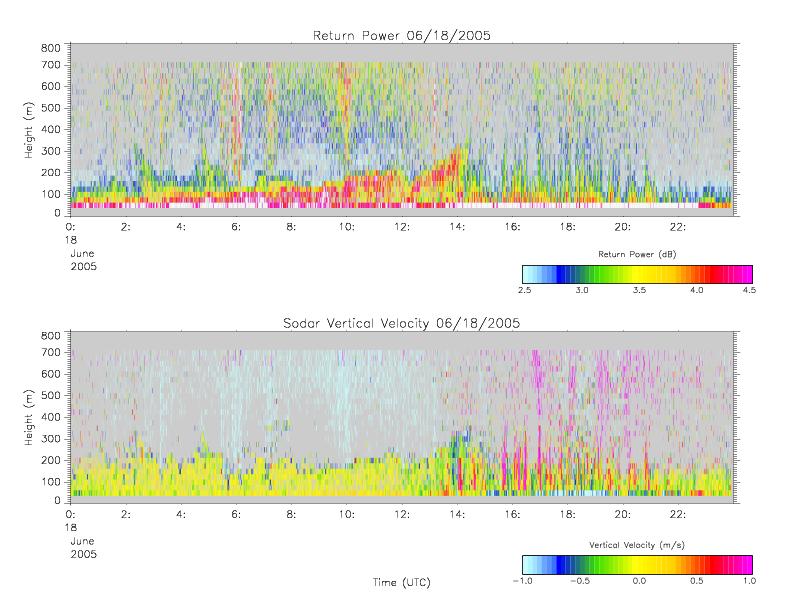Image resolution: width=791 pixels, height=611 pixels.
Task: Click the 600 height tick in Return Power plot
Action: tap(50, 86)
